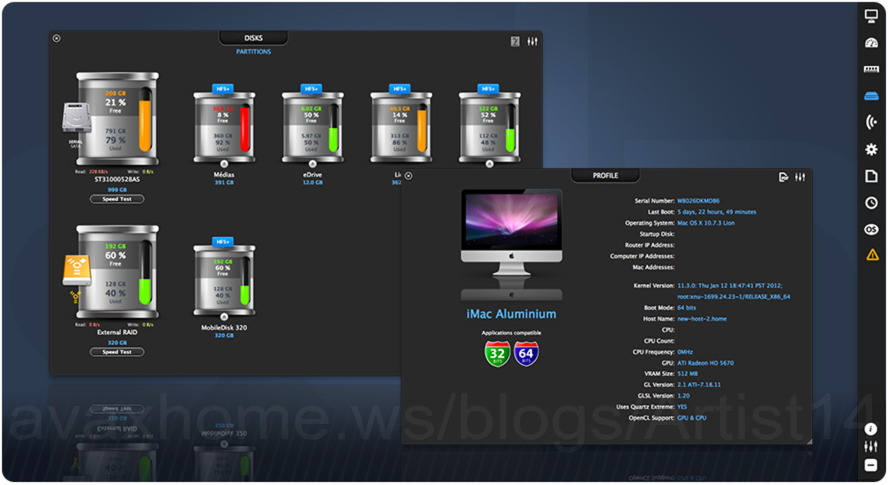Screen dimensions: 889x485
Task: Open the OS section sidebar icon
Action: tap(871, 229)
